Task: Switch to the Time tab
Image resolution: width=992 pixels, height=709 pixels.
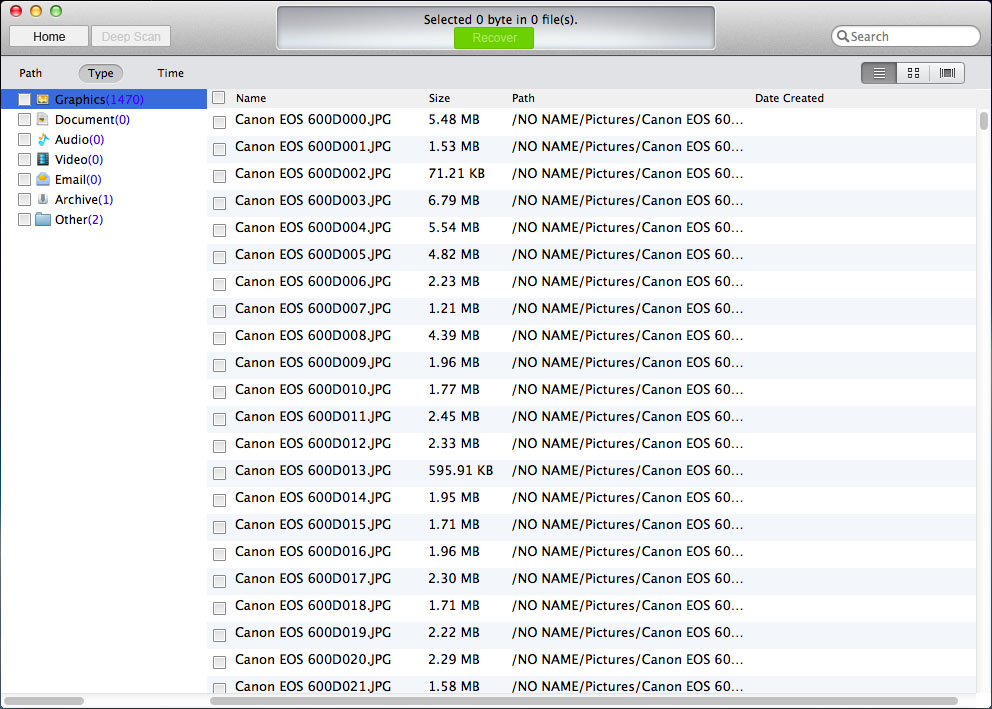Action: coord(170,73)
